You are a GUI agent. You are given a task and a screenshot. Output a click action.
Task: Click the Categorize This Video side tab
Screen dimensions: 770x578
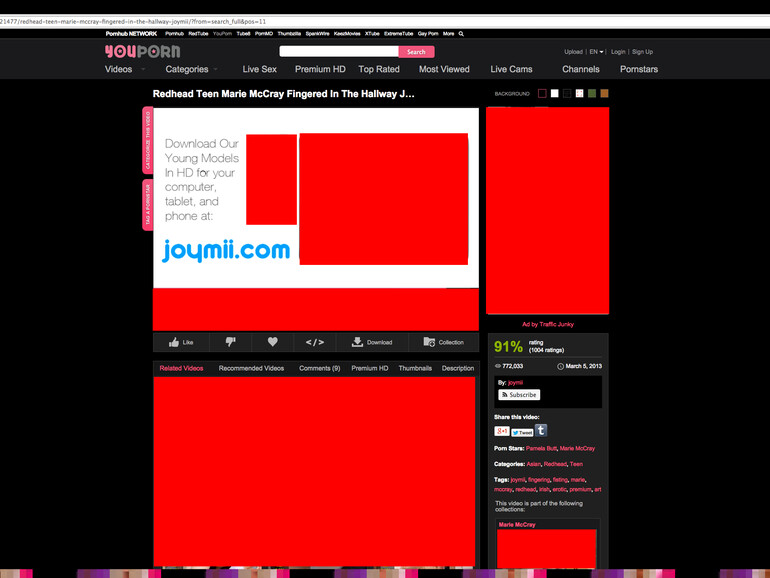coord(148,140)
